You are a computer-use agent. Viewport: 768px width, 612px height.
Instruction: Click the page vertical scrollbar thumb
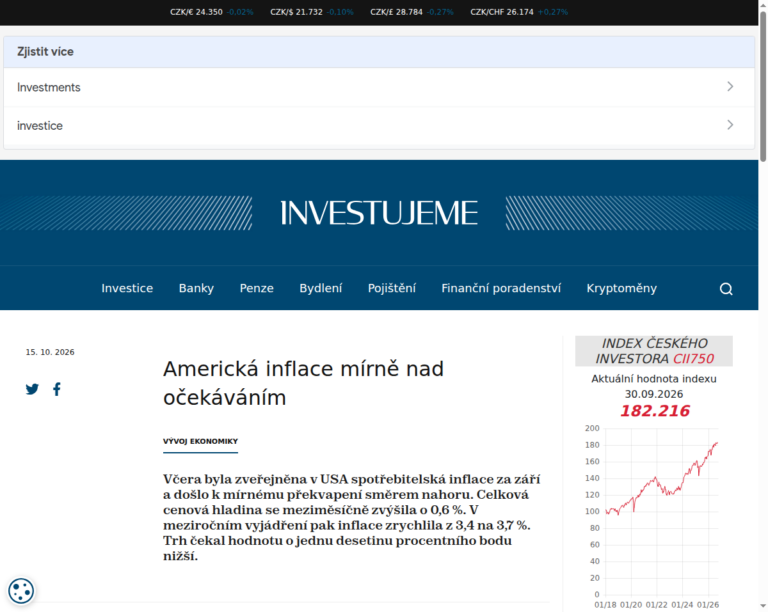(763, 86)
